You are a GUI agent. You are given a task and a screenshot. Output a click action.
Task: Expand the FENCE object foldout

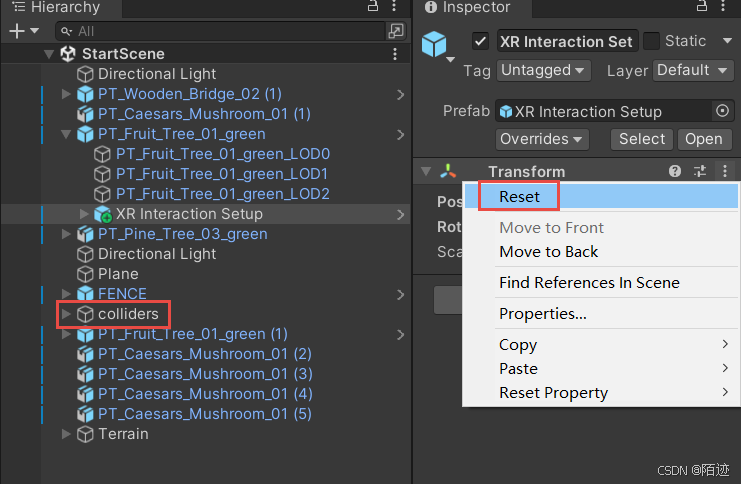click(x=66, y=294)
